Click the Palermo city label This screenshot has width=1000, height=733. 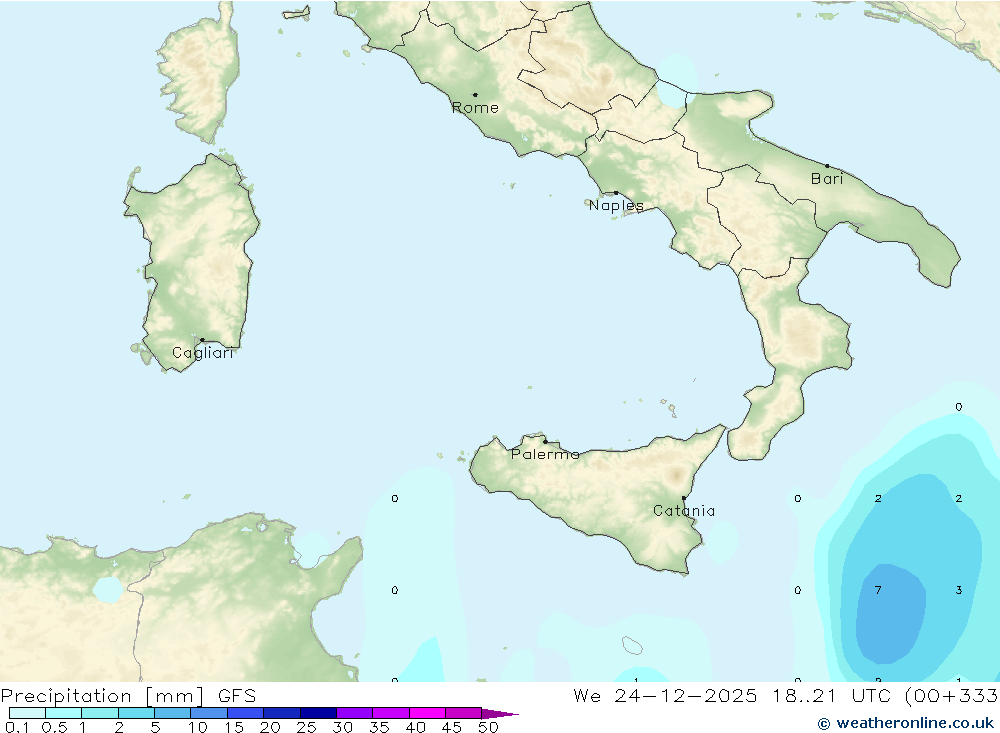(545, 454)
